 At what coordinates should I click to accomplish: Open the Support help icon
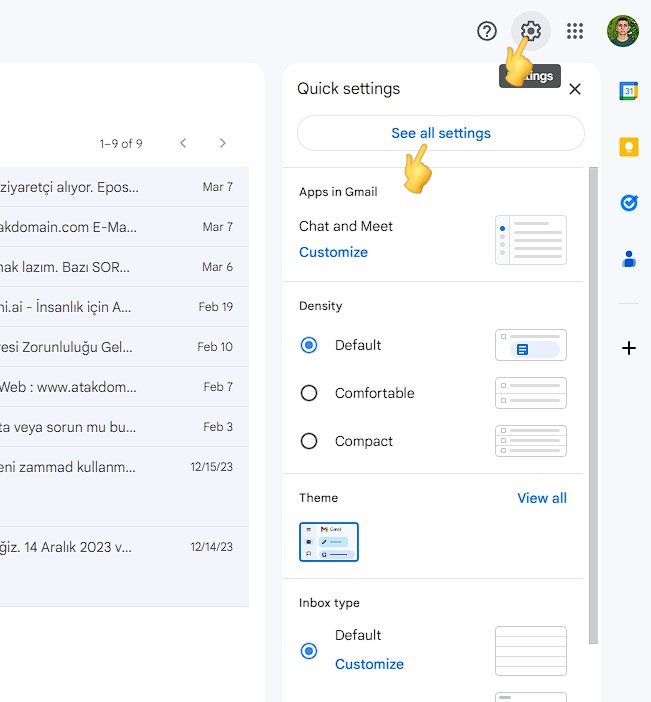click(x=487, y=31)
